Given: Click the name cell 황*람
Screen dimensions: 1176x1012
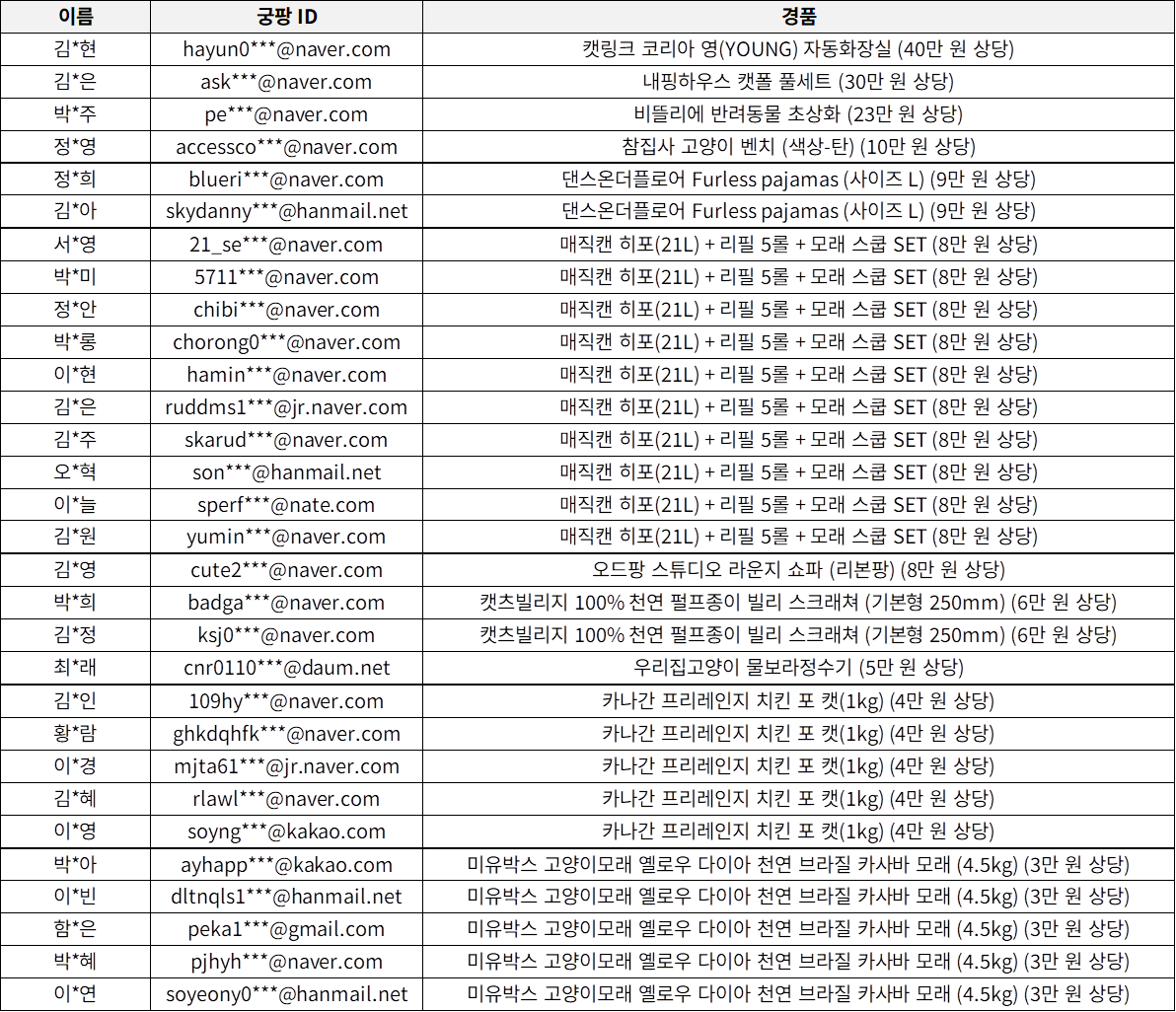Looking at the screenshot, I should click(x=75, y=734).
